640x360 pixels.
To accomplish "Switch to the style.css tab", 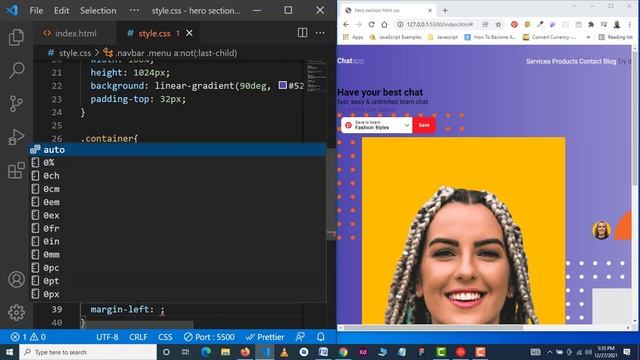I will [x=155, y=33].
